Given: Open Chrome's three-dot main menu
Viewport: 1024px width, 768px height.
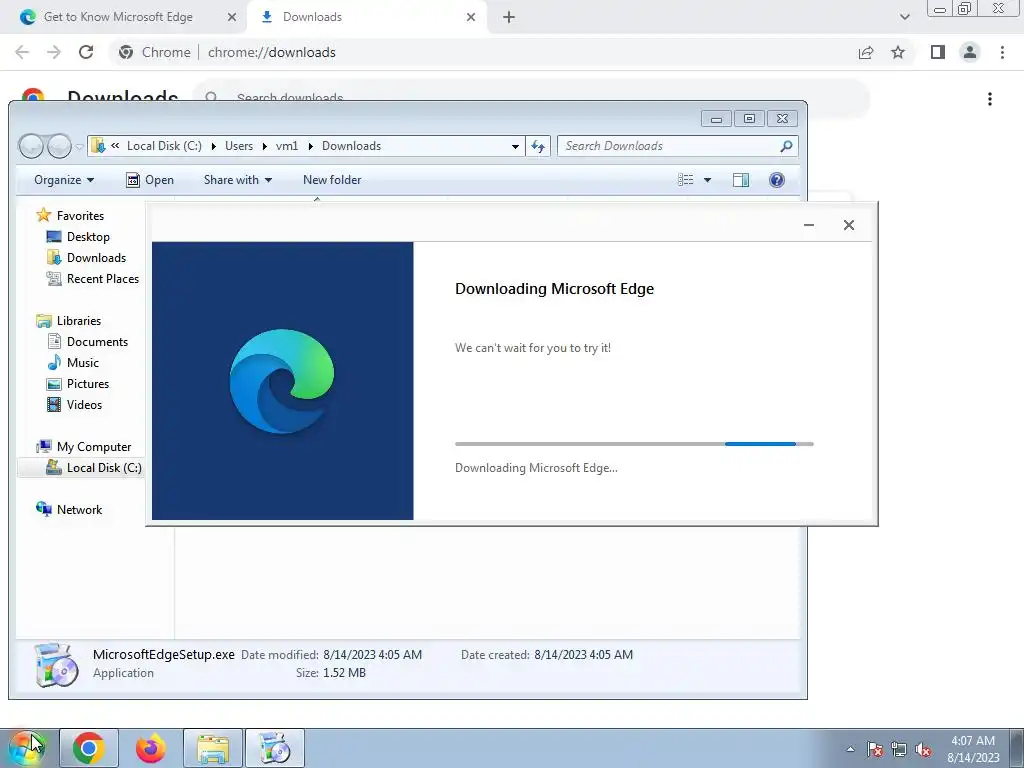Looking at the screenshot, I should 1002,52.
